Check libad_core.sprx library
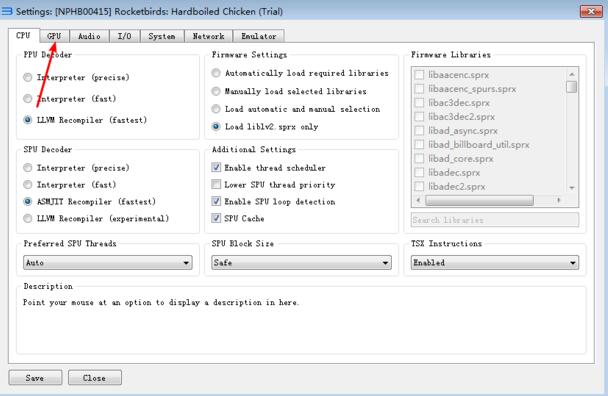The width and height of the screenshot is (608, 396). coord(419,159)
